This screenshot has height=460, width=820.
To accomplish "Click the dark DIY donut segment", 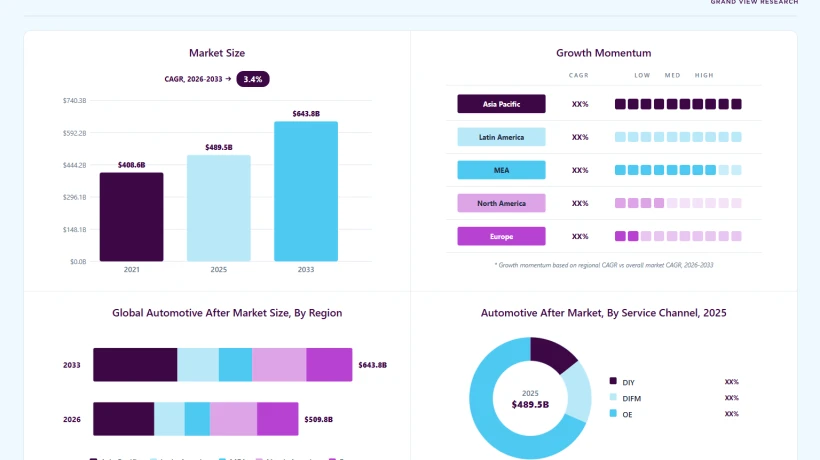I will pos(554,354).
